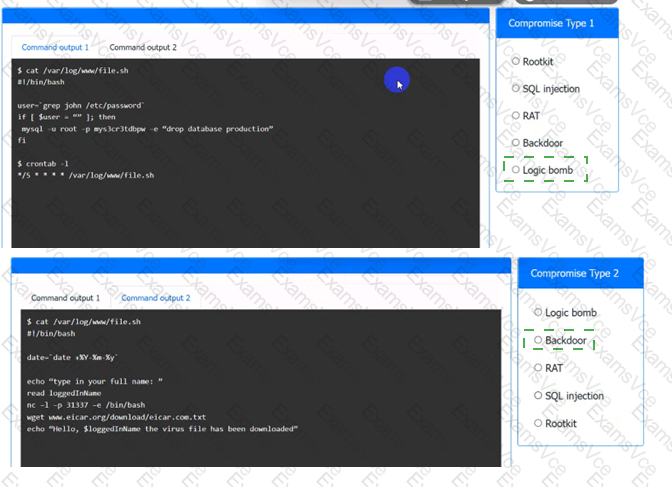The height and width of the screenshot is (487, 672).
Task: Open Command output 1 tab in upper panel
Action: click(55, 47)
